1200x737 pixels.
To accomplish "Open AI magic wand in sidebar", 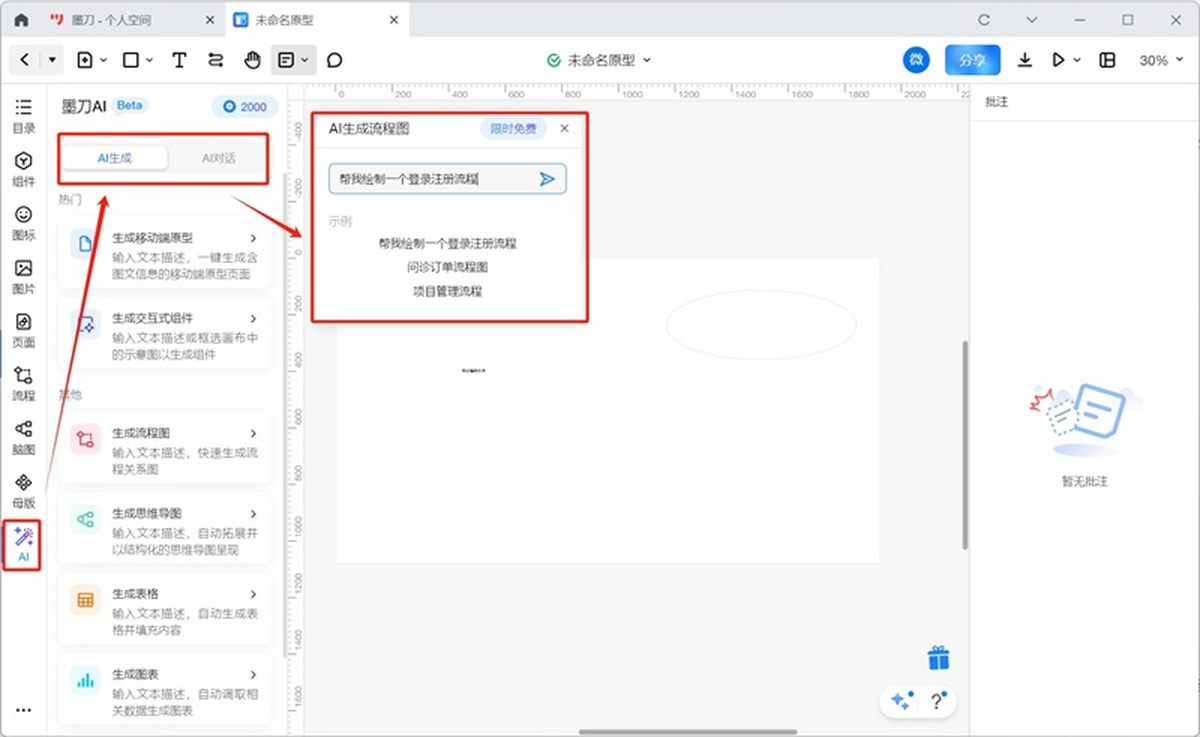I will 24,544.
